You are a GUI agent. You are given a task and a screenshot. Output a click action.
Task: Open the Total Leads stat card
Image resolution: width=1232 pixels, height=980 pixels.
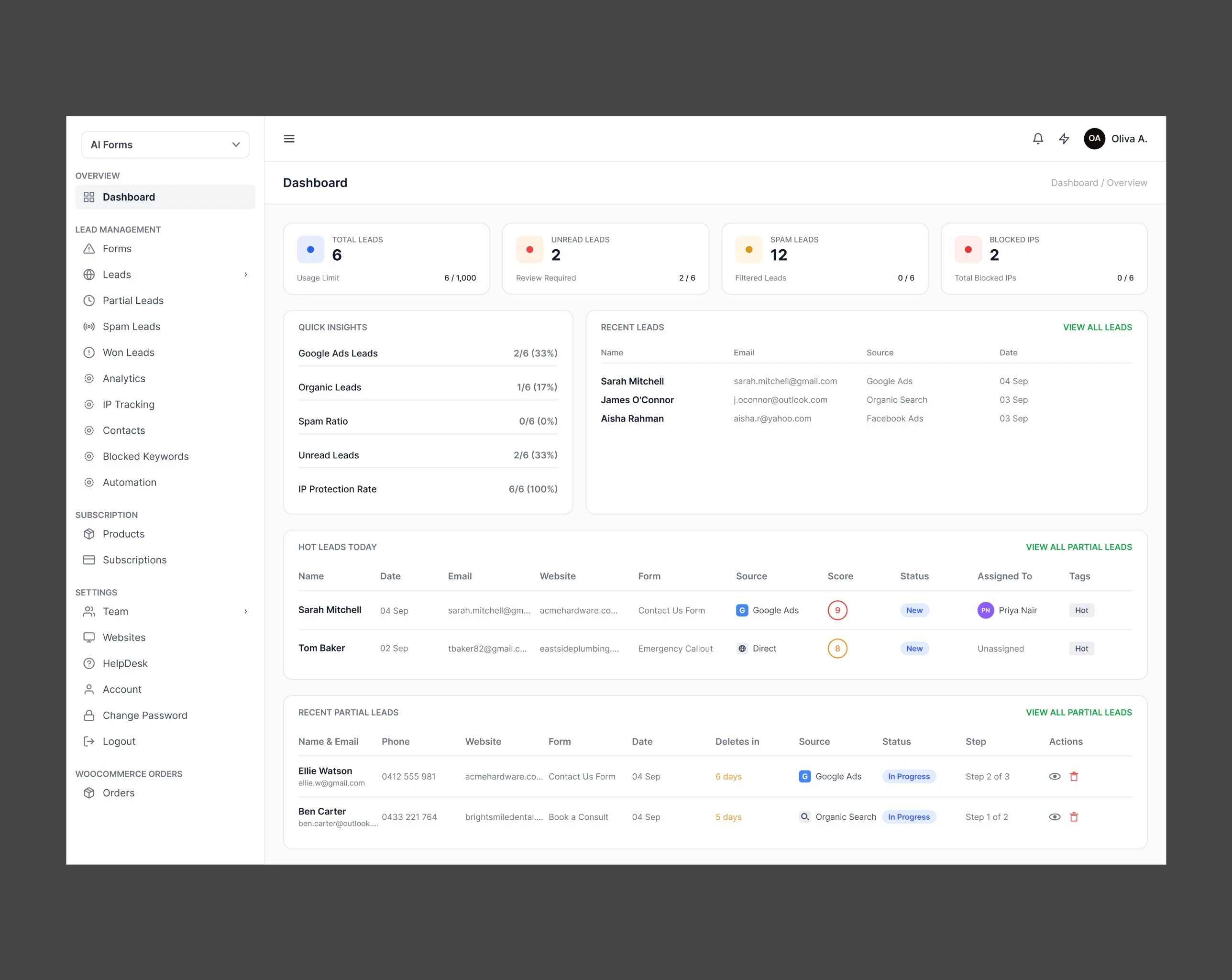(x=386, y=259)
